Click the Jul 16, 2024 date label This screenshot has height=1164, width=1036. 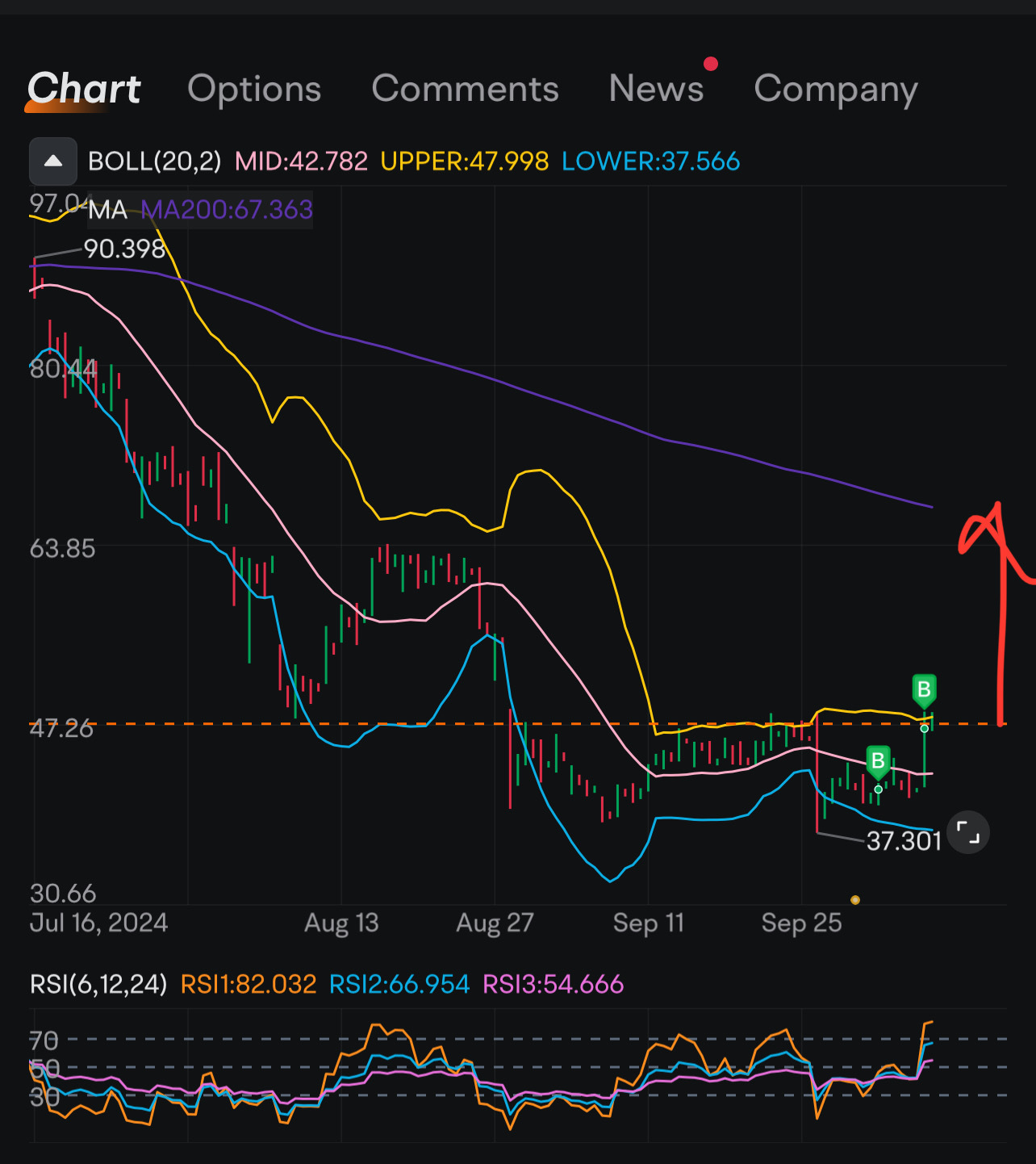pos(98,923)
